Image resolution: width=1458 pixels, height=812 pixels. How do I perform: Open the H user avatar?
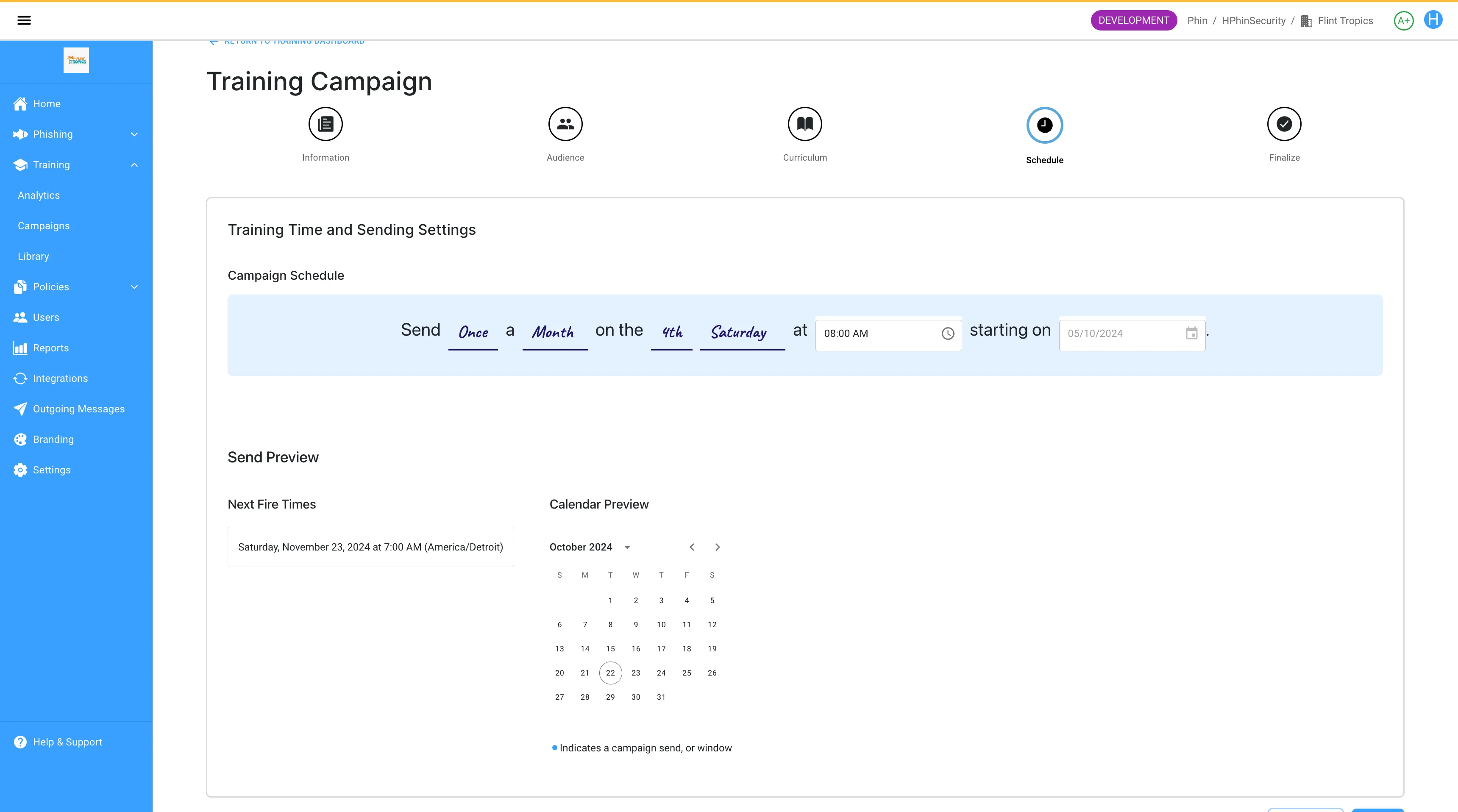[x=1433, y=20]
